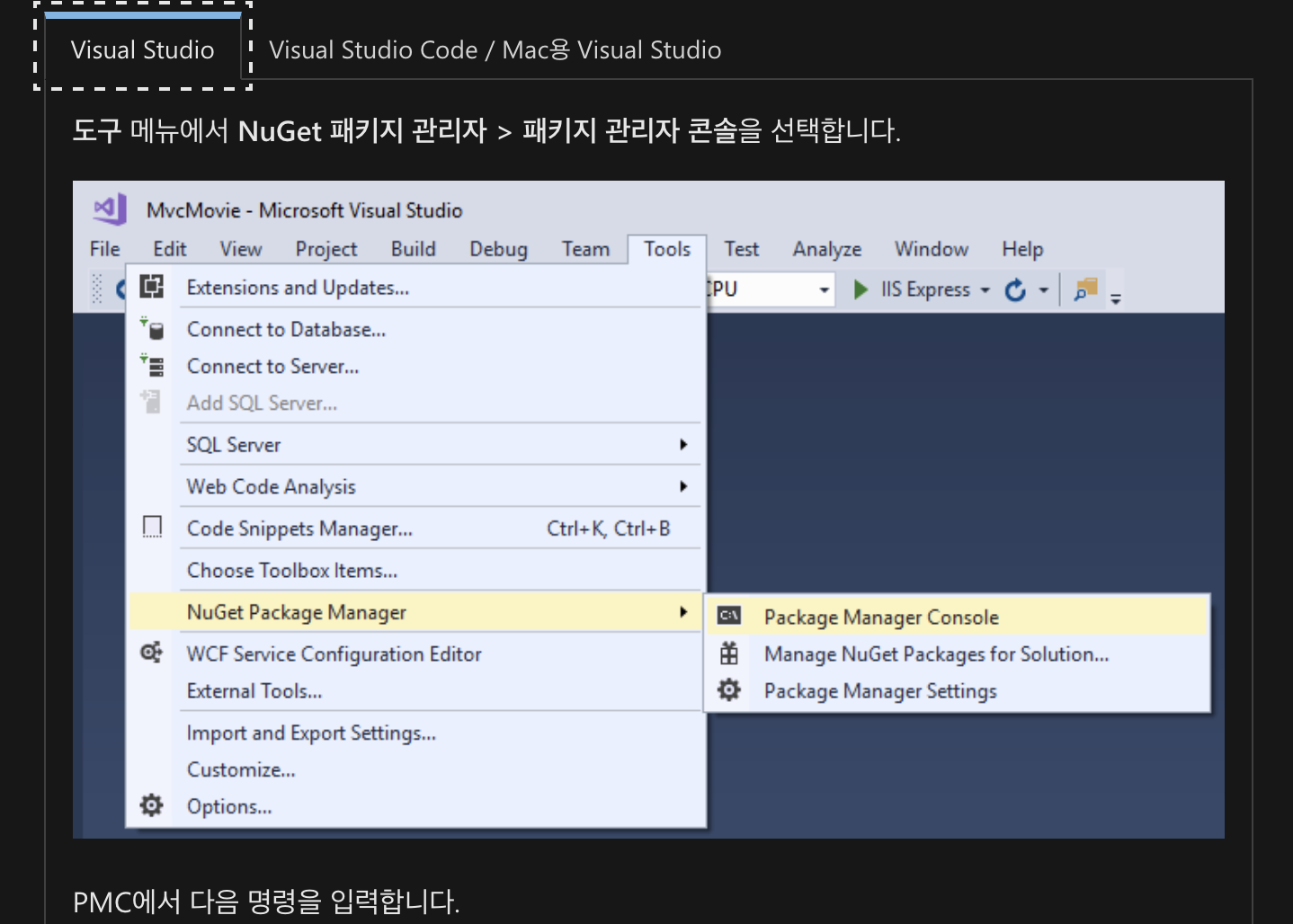Viewport: 1293px width, 924px height.
Task: Click the Package Manager Settings gear icon
Action: pyautogui.click(x=729, y=690)
